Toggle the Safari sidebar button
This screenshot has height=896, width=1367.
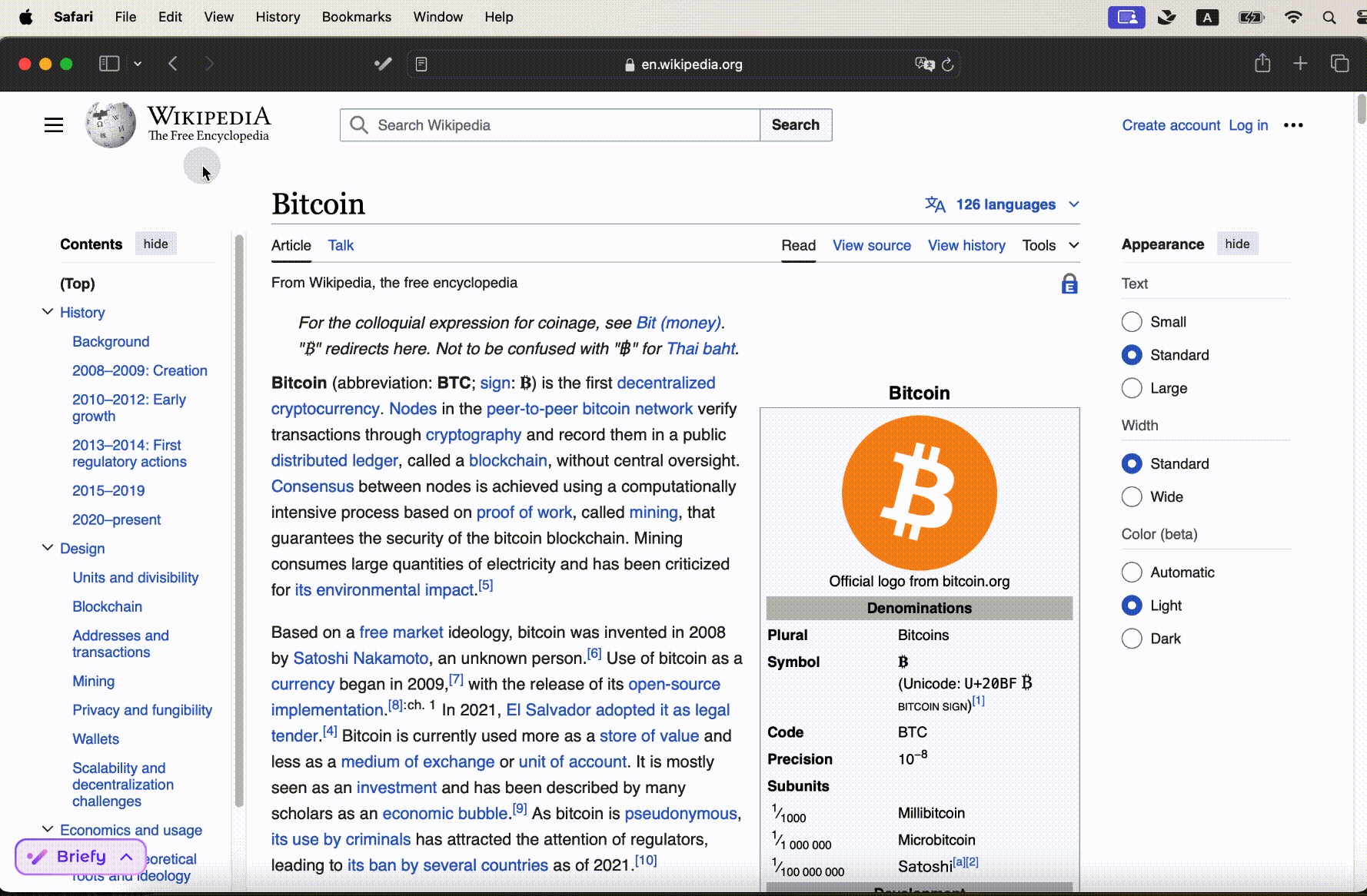tap(109, 64)
